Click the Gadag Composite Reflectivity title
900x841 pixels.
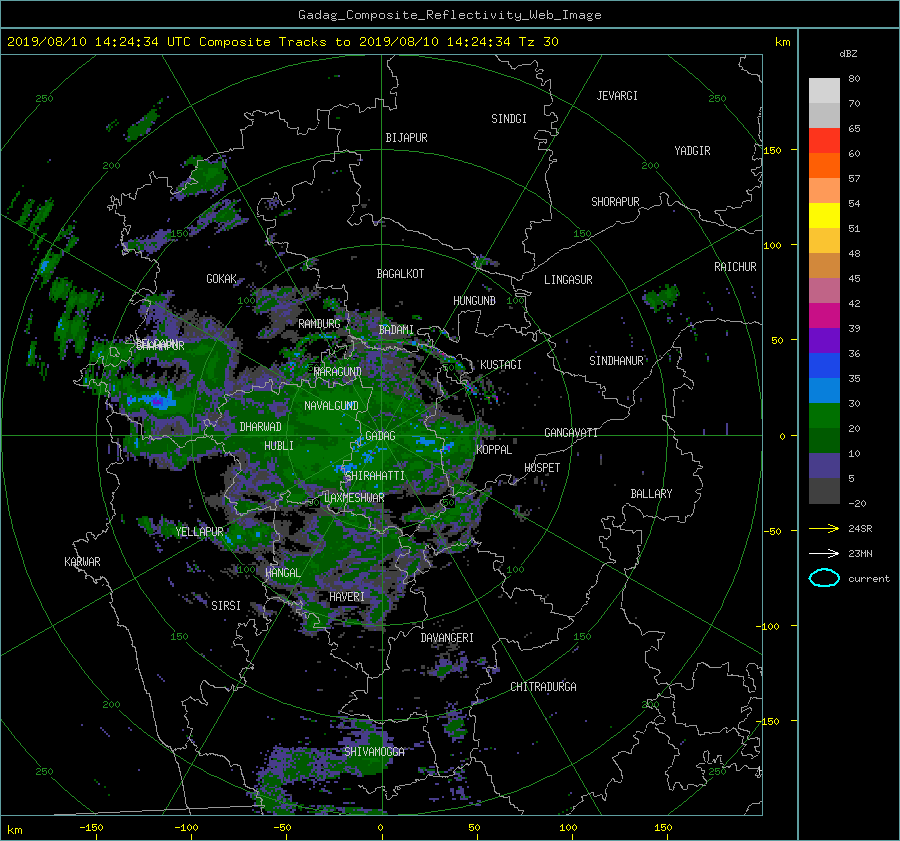tap(449, 15)
